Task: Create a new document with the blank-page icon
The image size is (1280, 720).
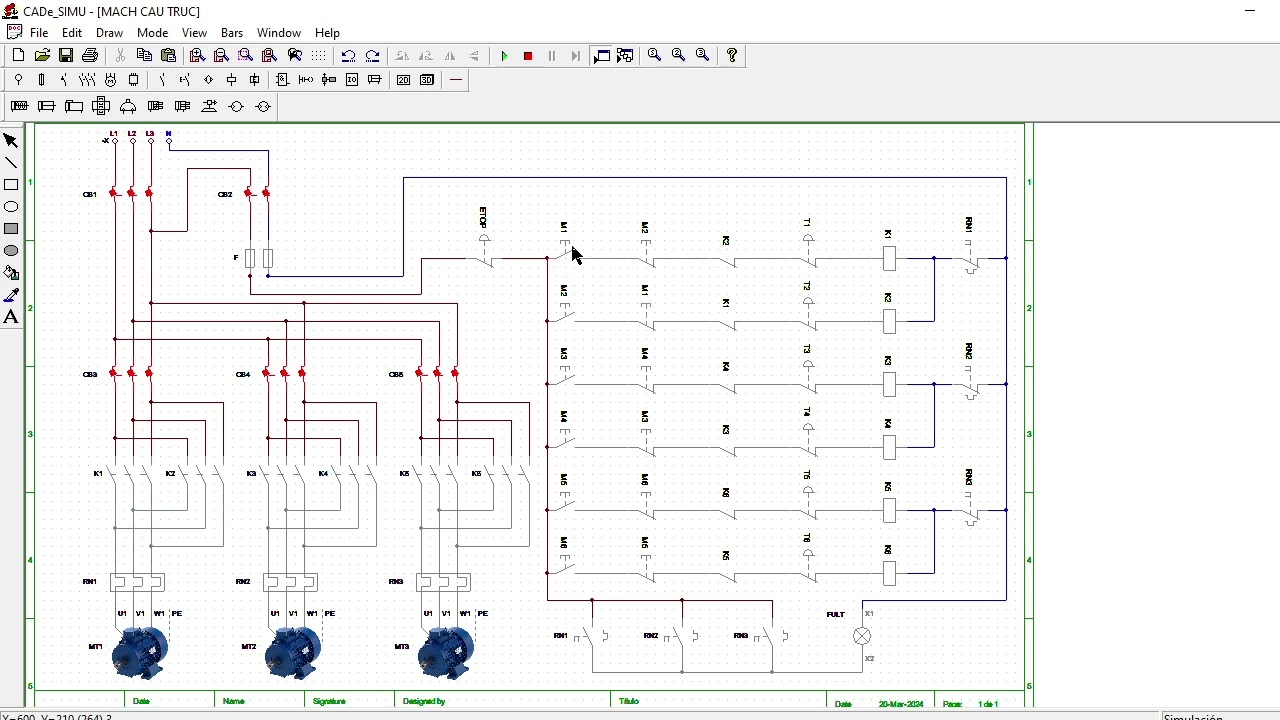Action: point(18,56)
